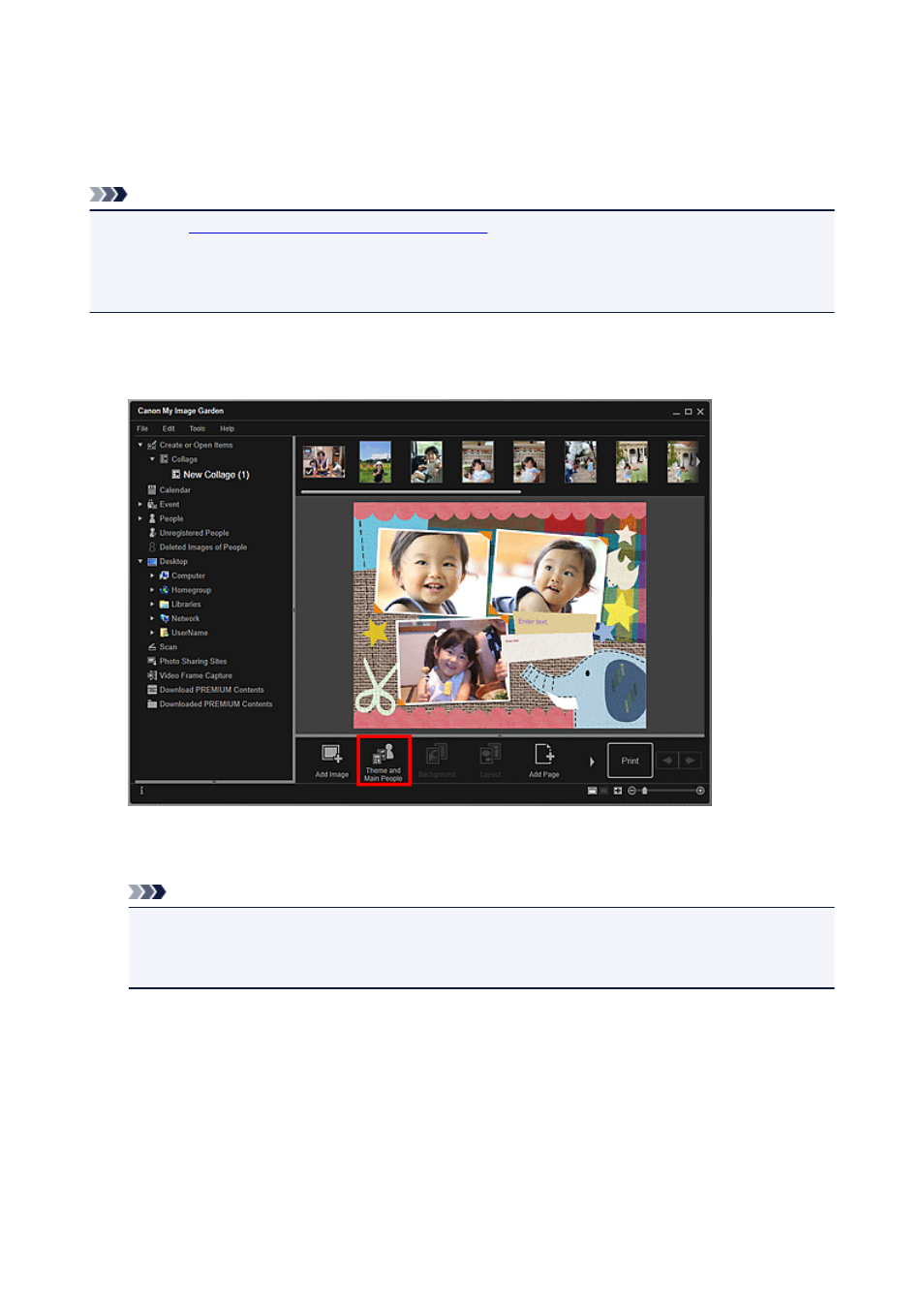Viewport: 924px width, 1308px height.
Task: Click the Desktop icon in sidebar
Action: click(x=152, y=562)
